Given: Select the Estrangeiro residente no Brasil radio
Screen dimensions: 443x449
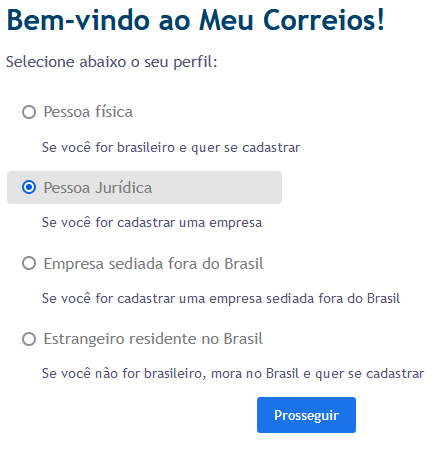Looking at the screenshot, I should point(29,339).
